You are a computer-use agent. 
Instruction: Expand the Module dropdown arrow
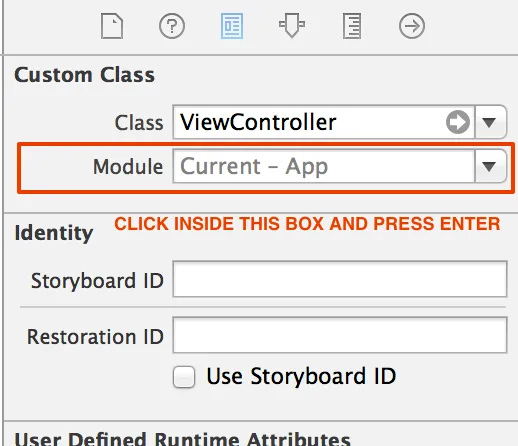[489, 166]
